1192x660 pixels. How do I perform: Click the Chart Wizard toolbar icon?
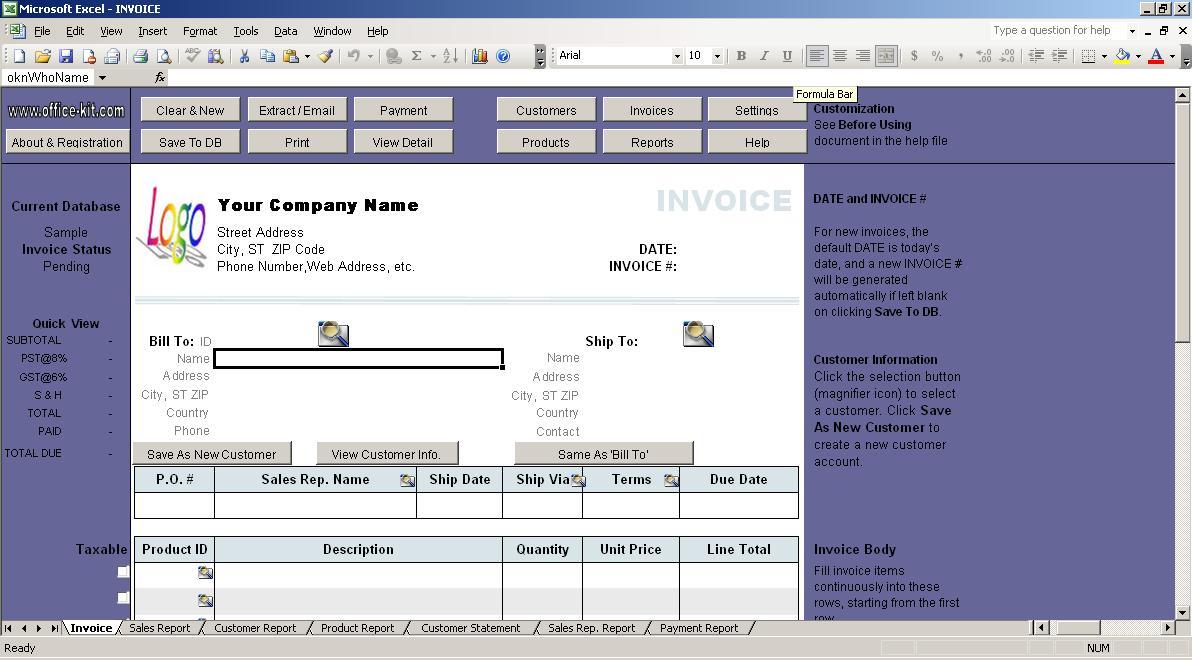[478, 55]
